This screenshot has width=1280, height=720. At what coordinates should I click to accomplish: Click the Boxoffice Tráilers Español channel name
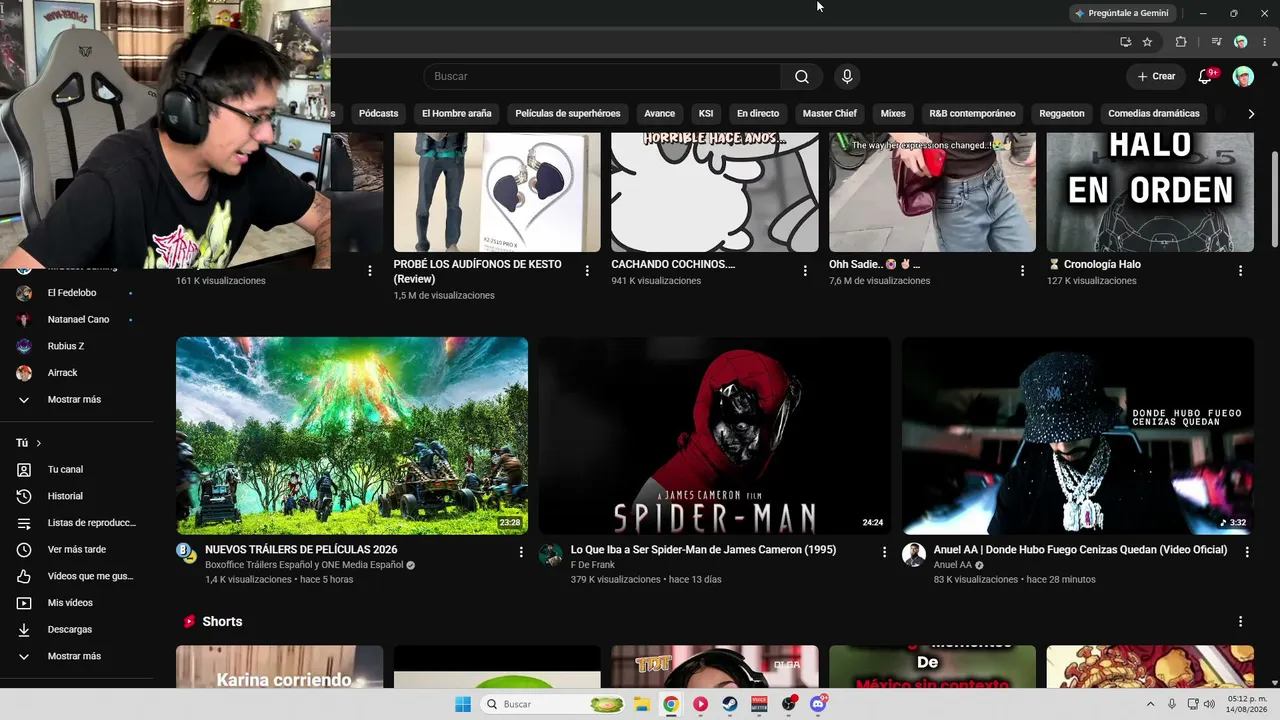point(303,565)
